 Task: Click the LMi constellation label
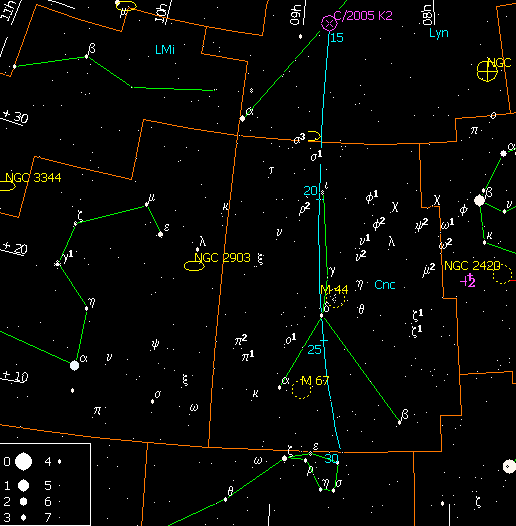[165, 50]
